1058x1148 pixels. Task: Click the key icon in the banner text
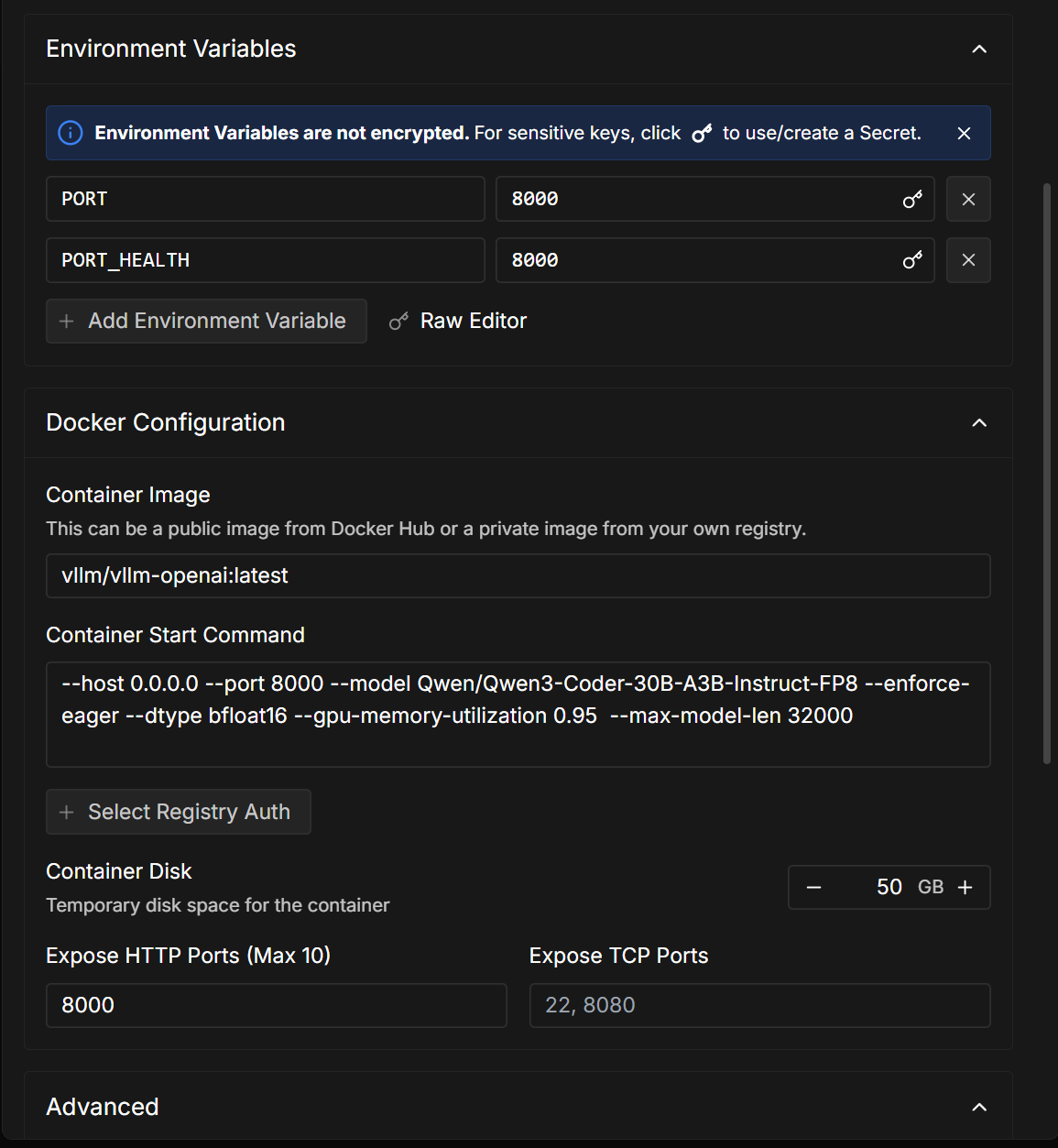[702, 134]
